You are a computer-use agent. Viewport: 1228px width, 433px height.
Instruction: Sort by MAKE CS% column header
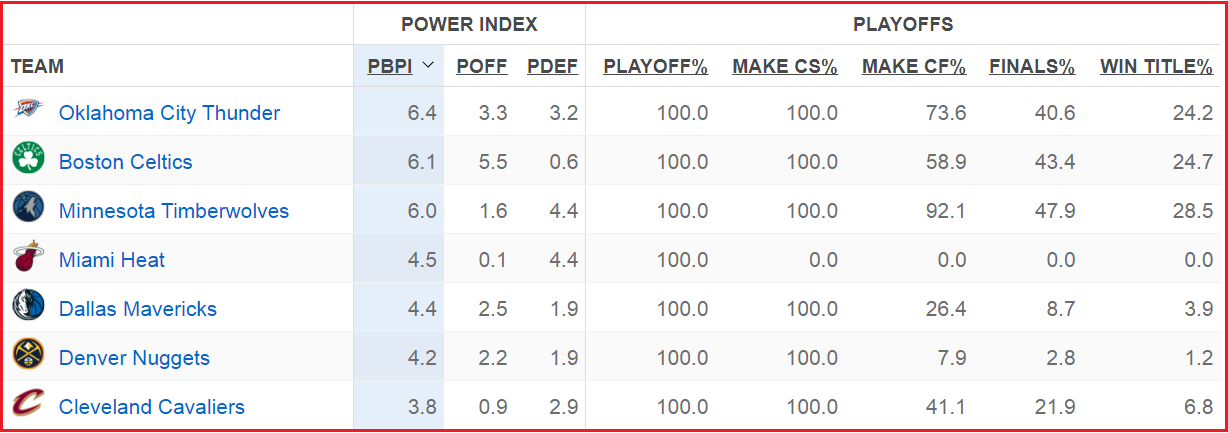[784, 67]
